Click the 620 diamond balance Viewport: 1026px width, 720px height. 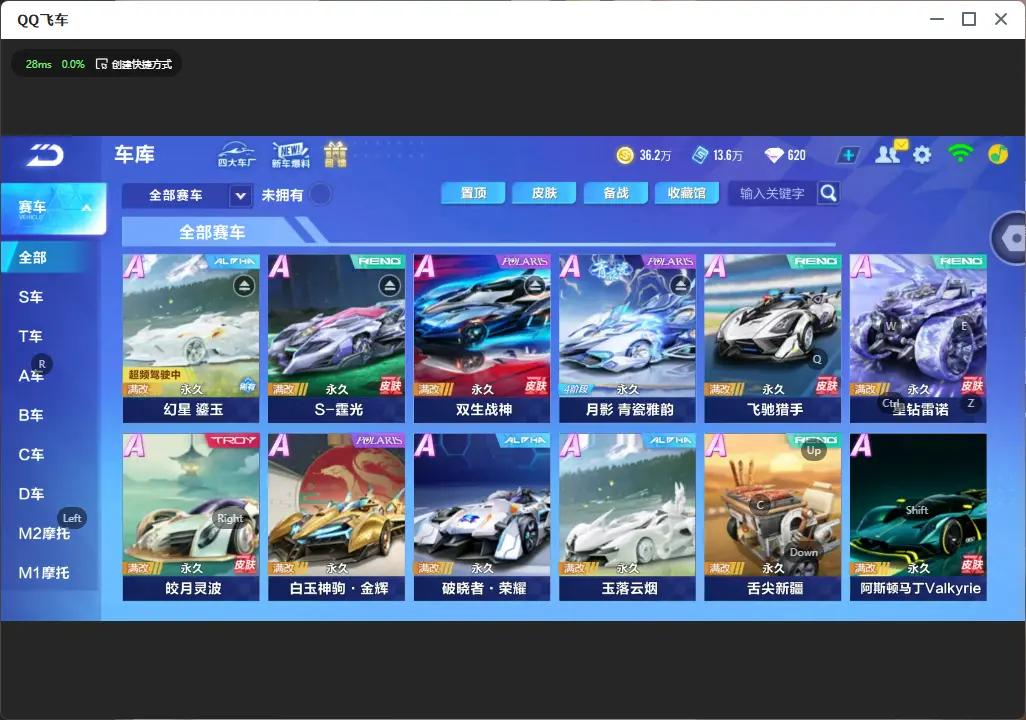pos(796,156)
